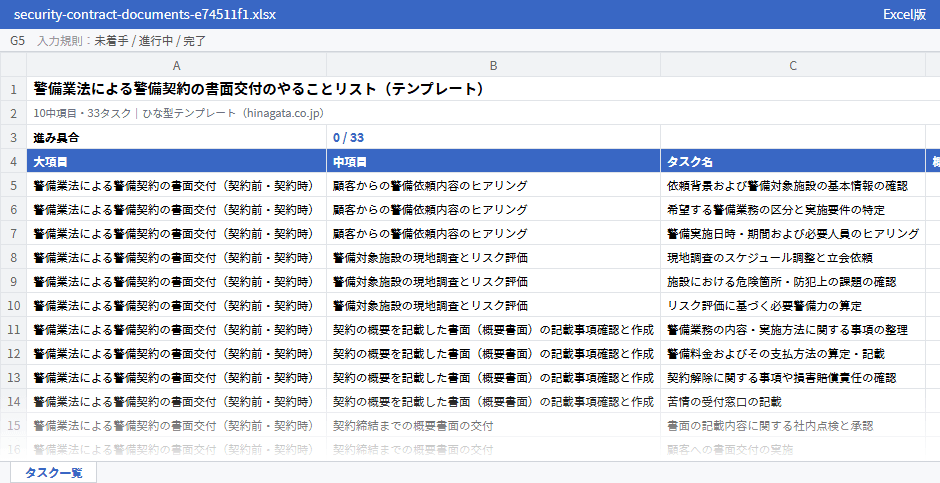Click cell リスク評価に基づく必要警備力の算定
This screenshot has width=940, height=483.
pyautogui.click(x=793, y=306)
